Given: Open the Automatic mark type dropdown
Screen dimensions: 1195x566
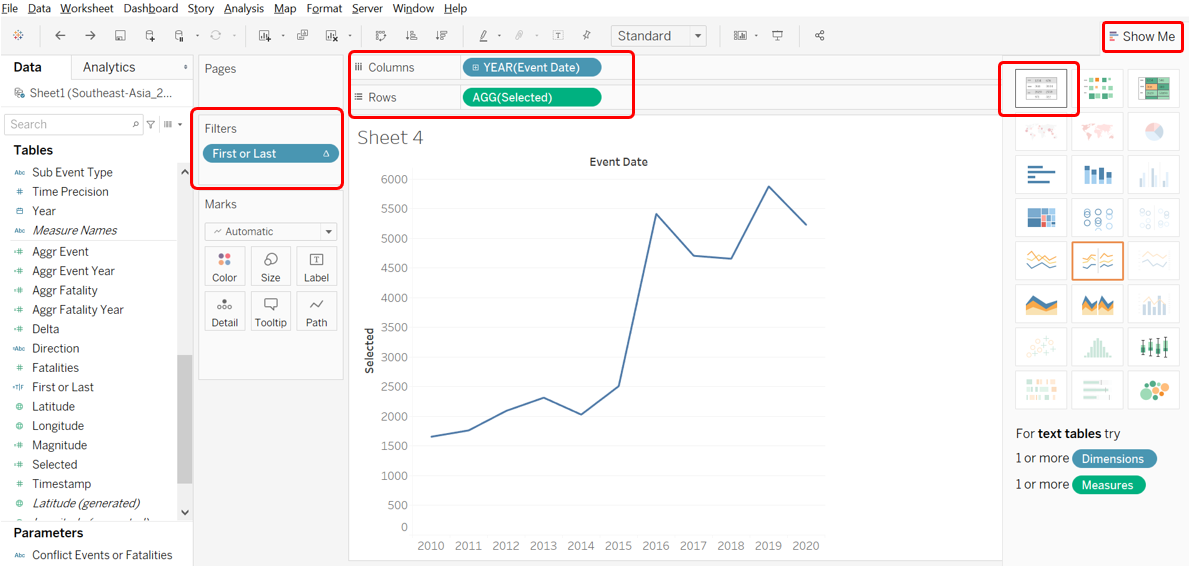Looking at the screenshot, I should pyautogui.click(x=271, y=232).
